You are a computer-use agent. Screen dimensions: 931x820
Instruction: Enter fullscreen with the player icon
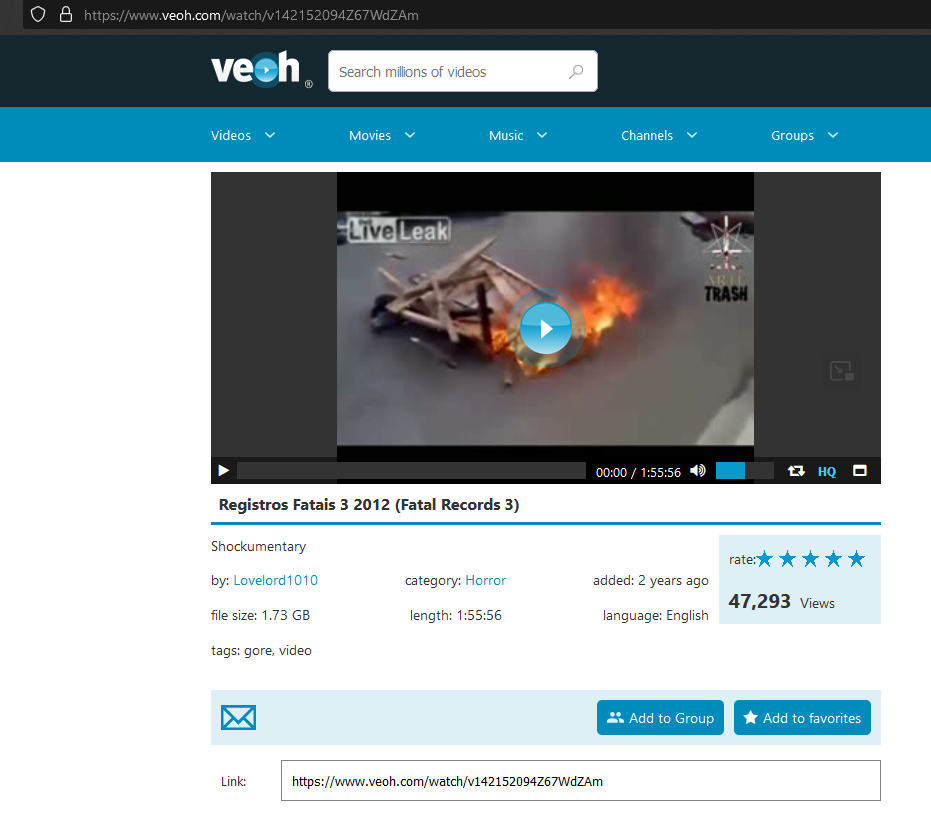[x=859, y=471]
